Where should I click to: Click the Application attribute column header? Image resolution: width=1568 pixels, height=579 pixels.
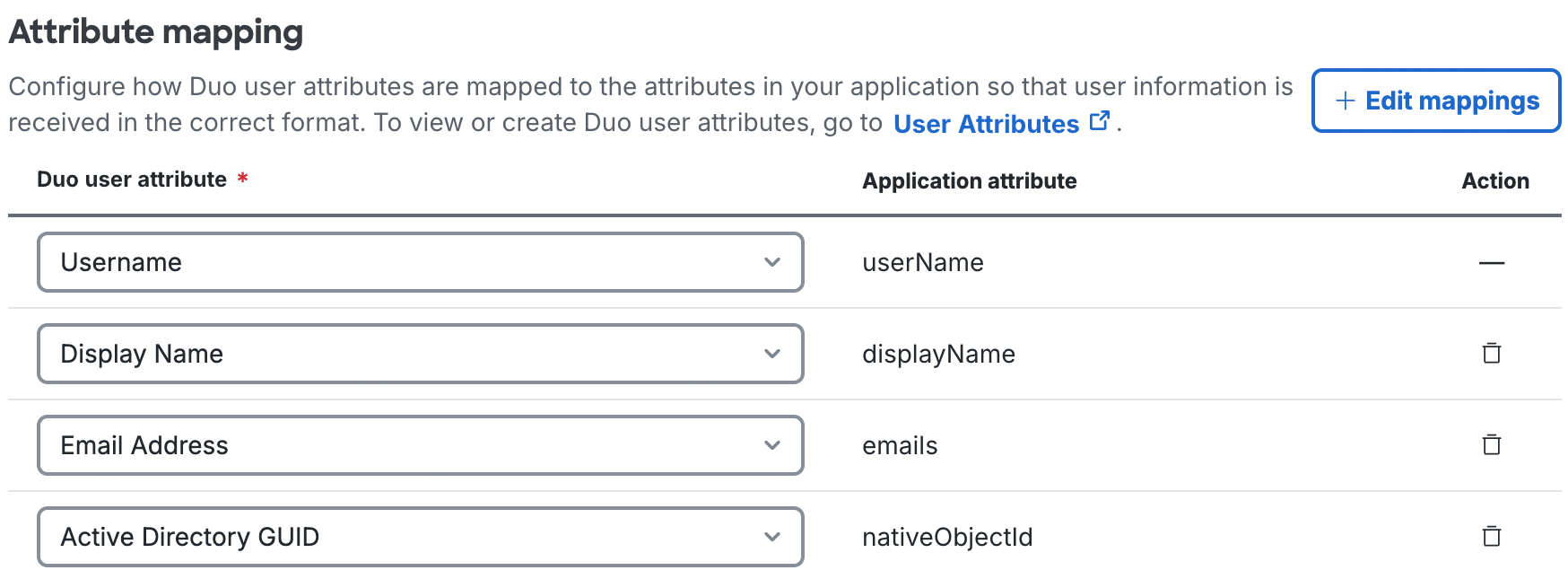click(969, 181)
